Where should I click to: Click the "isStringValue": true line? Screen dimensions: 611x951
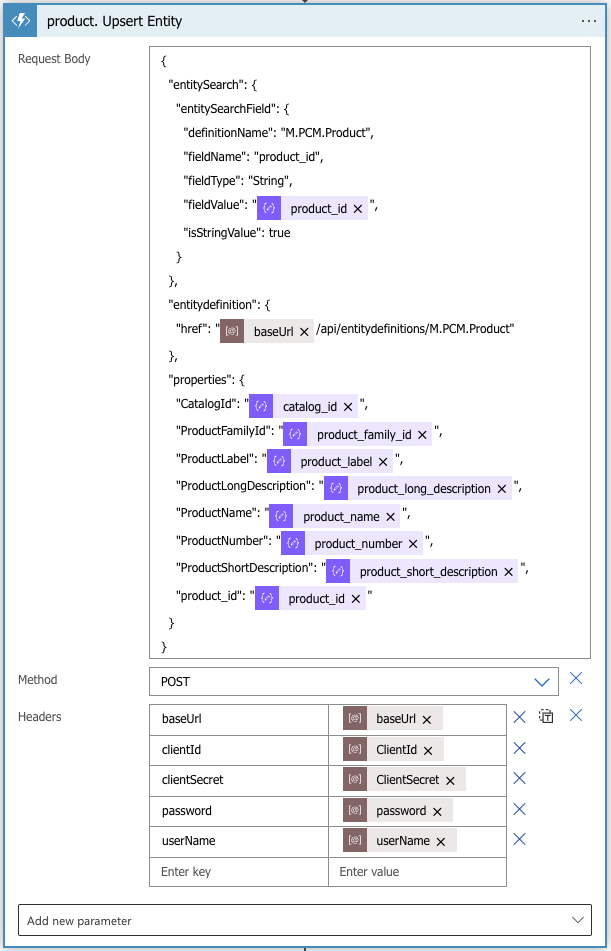tap(237, 232)
